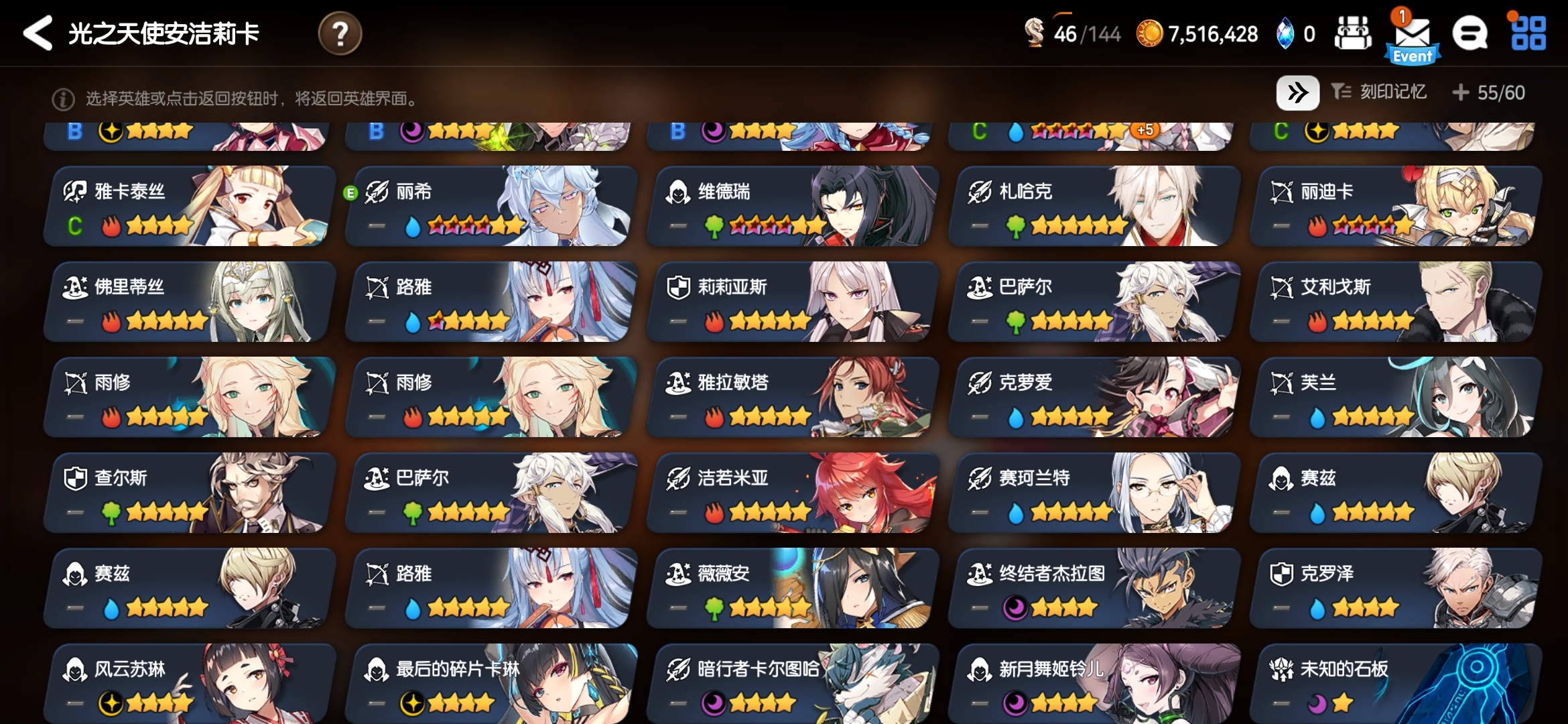The image size is (1568, 724).
Task: Choose the 终结者杰拉图 hero card
Action: click(x=1094, y=588)
